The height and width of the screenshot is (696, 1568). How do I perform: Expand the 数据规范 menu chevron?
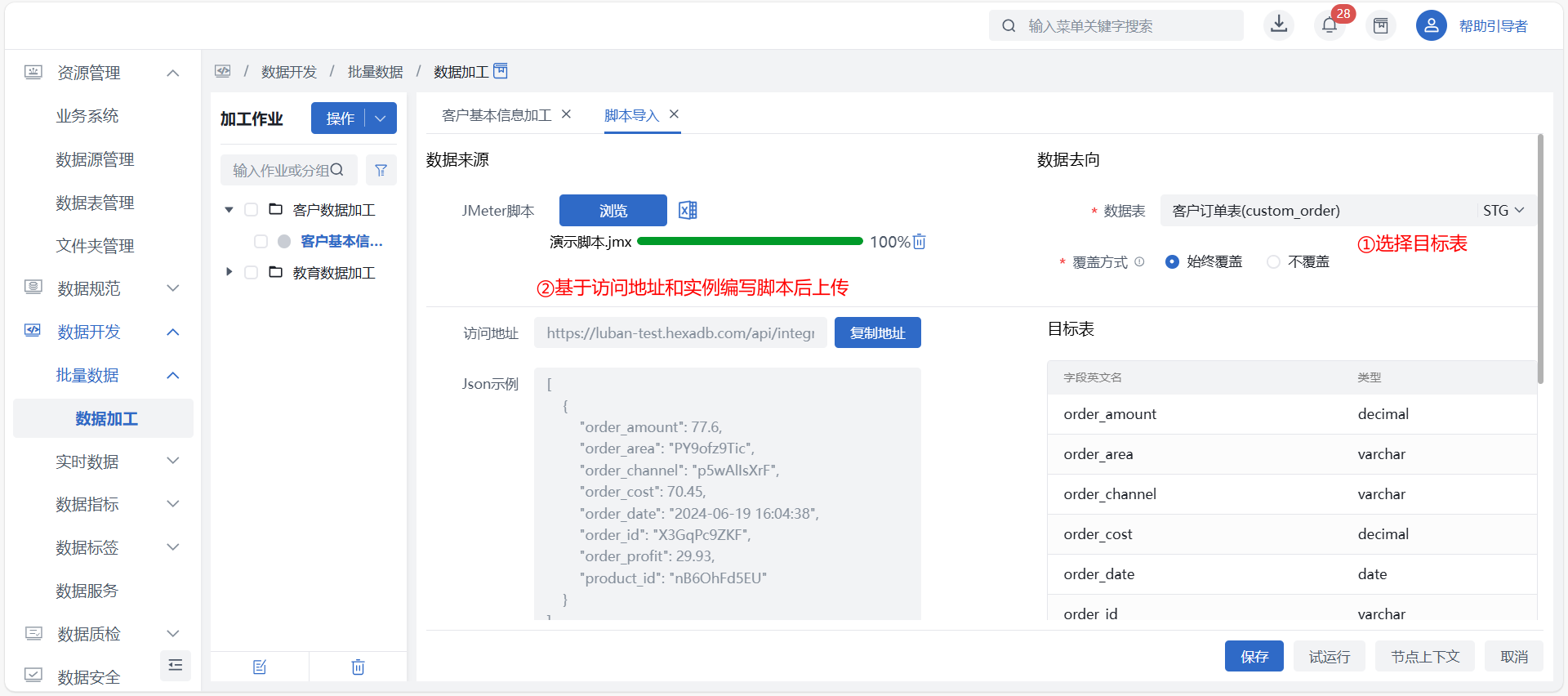coord(173,288)
